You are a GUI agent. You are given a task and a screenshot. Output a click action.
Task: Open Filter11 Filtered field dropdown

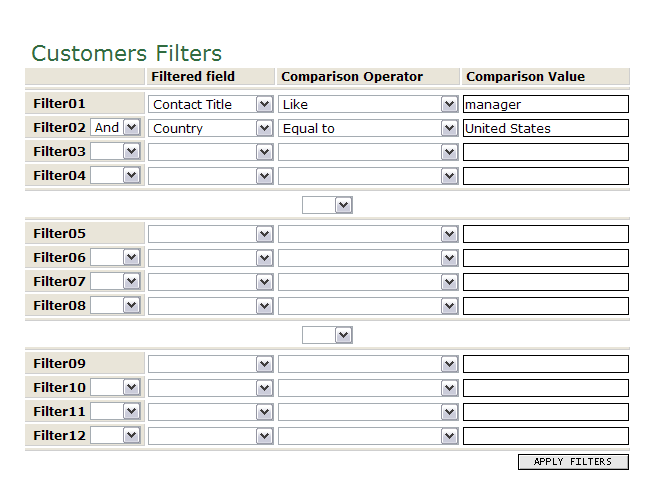(211, 412)
